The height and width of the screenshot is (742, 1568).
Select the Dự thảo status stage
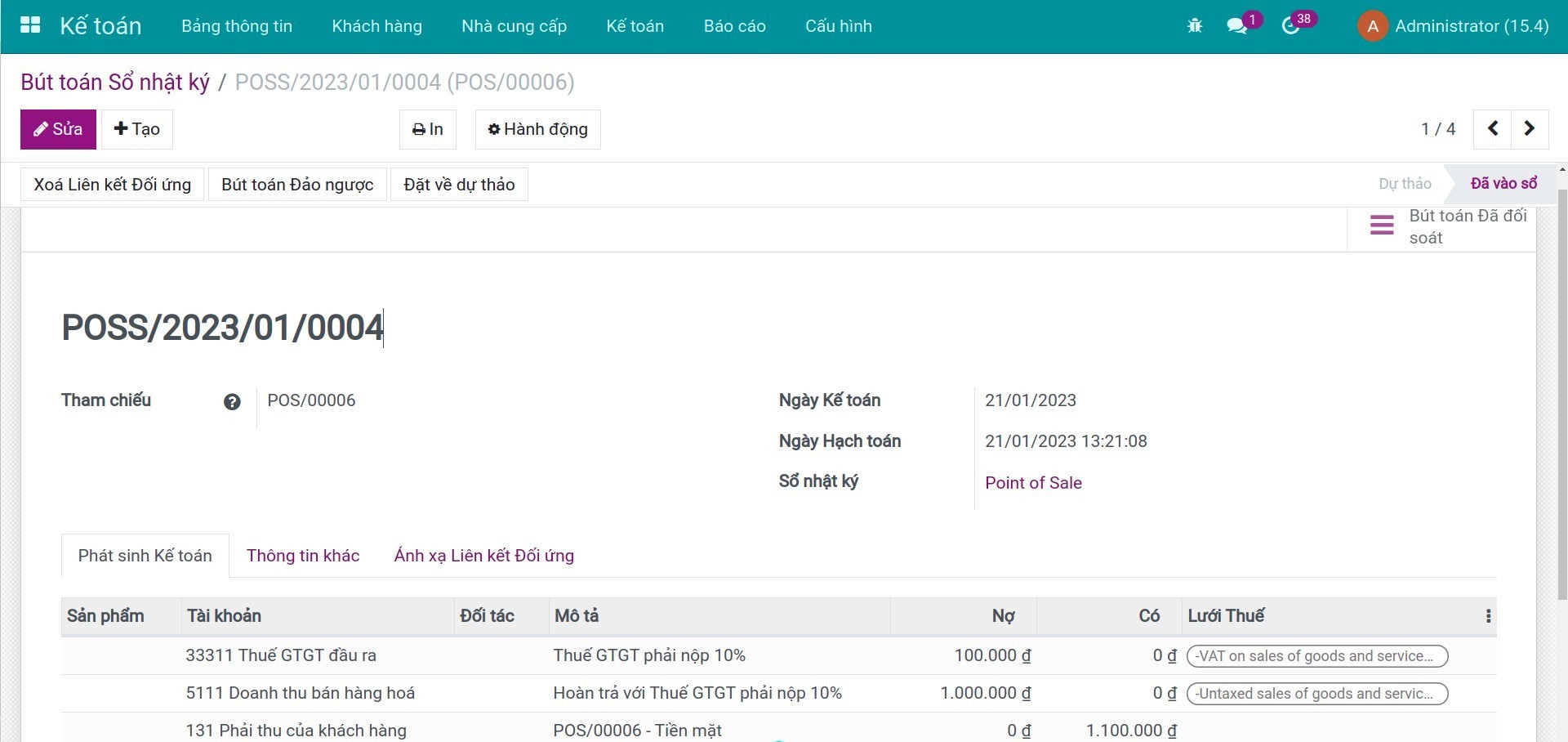point(1405,184)
